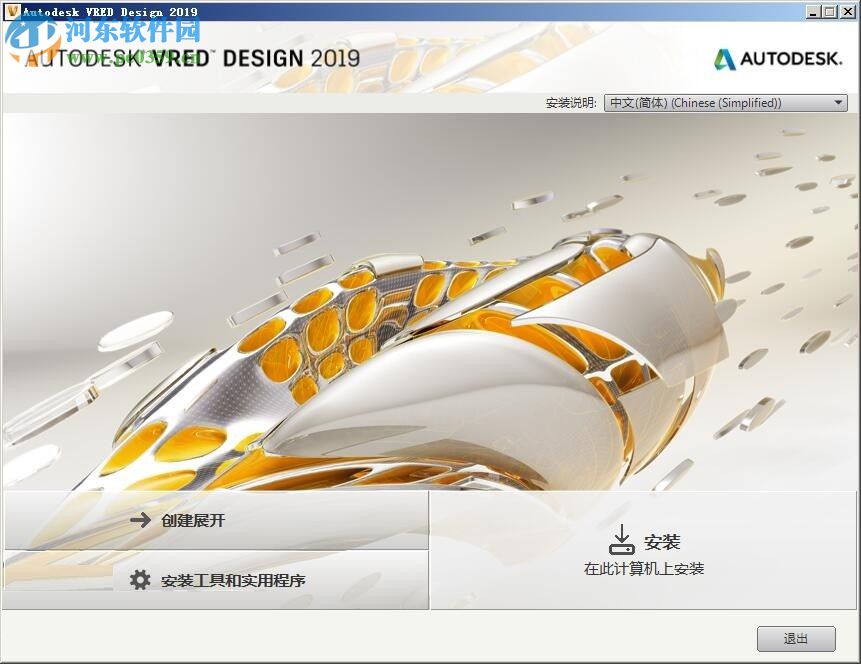The height and width of the screenshot is (664, 861).
Task: Click the dropdown arrow next to Chinese Simplified
Action: pos(837,102)
